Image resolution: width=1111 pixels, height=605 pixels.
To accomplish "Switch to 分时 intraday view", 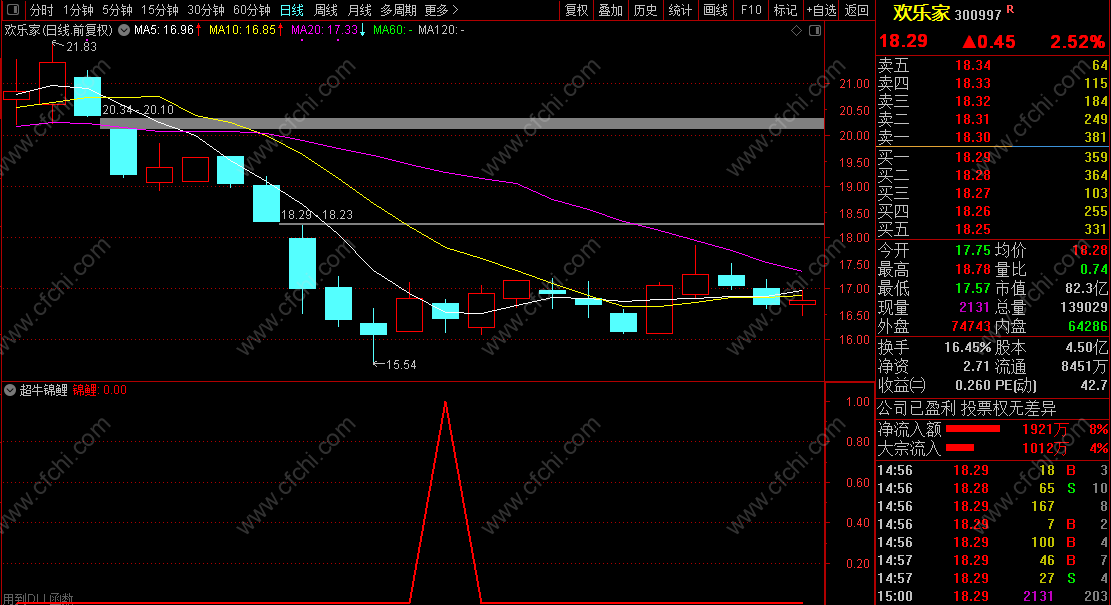I will pos(41,10).
